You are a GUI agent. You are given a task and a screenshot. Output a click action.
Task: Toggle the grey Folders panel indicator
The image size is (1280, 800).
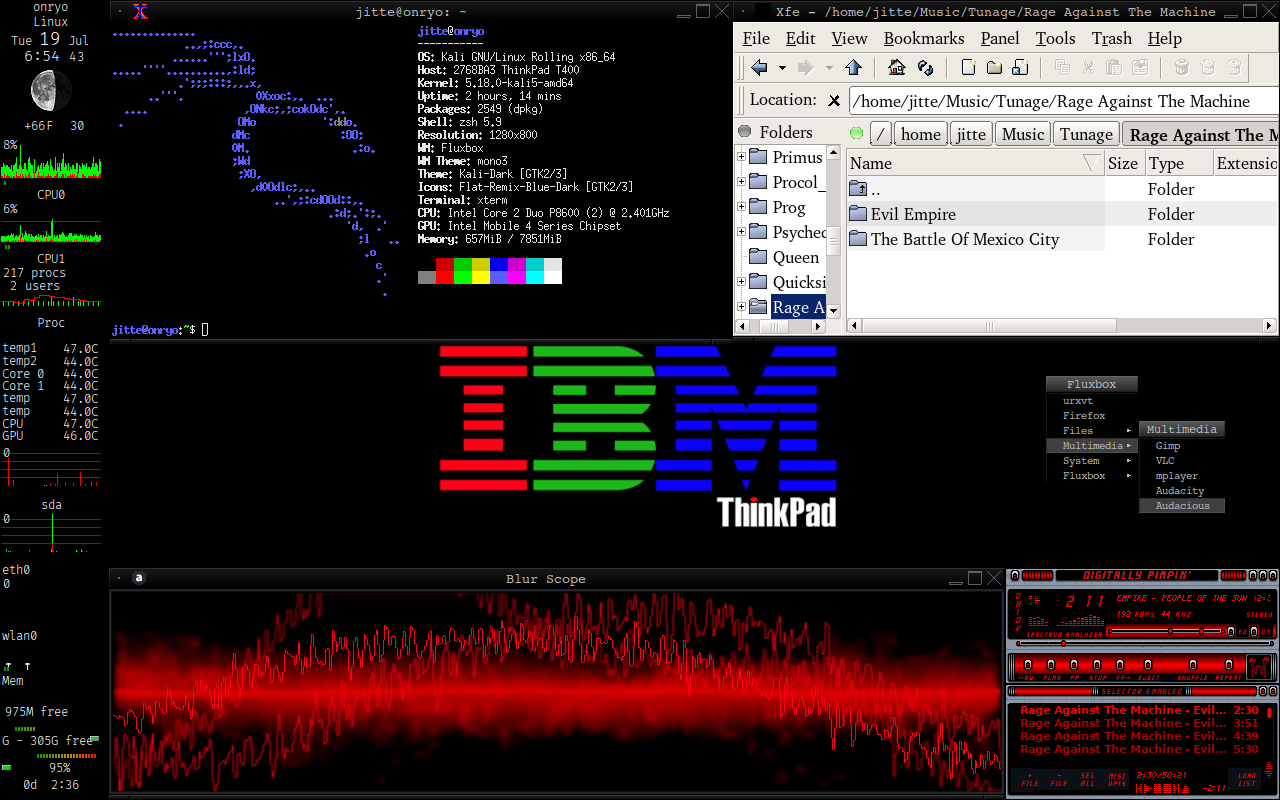pos(745,132)
